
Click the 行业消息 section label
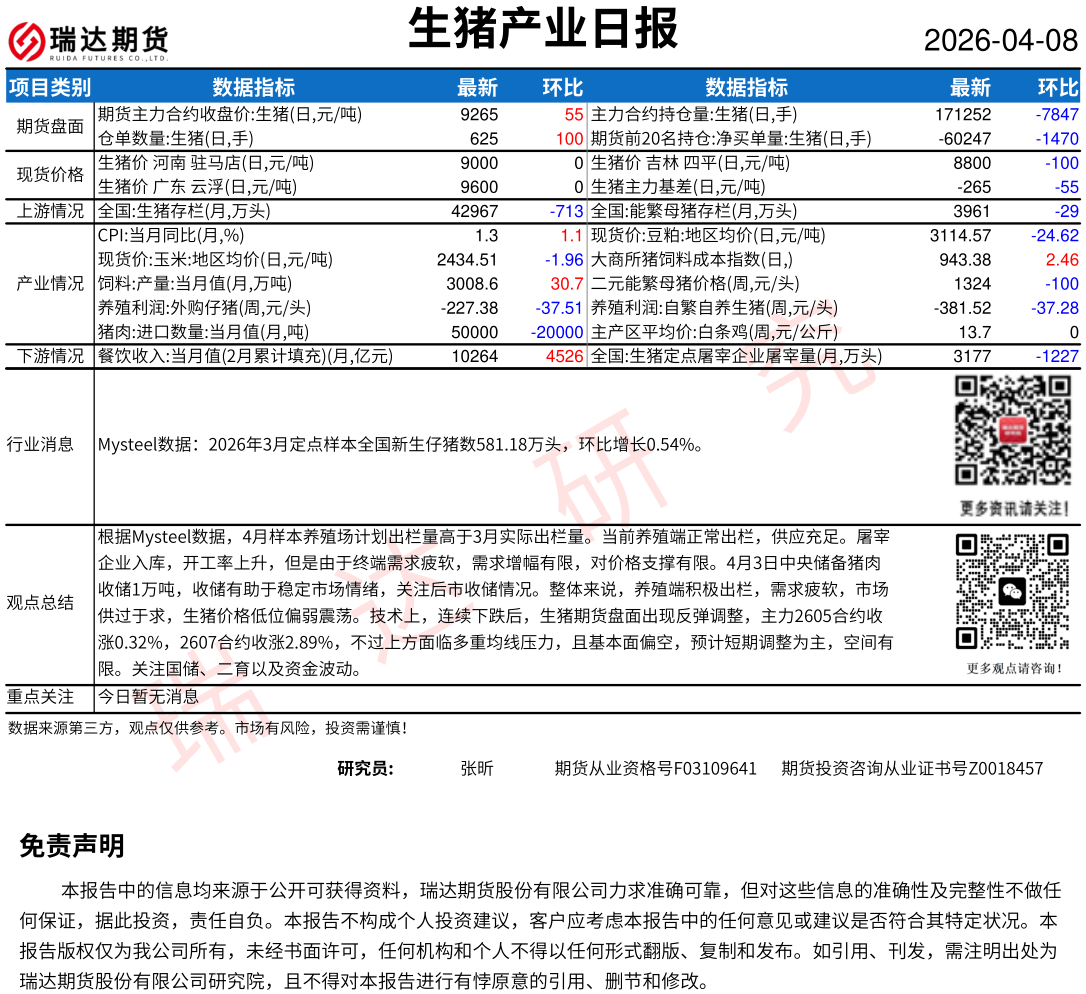coord(41,444)
